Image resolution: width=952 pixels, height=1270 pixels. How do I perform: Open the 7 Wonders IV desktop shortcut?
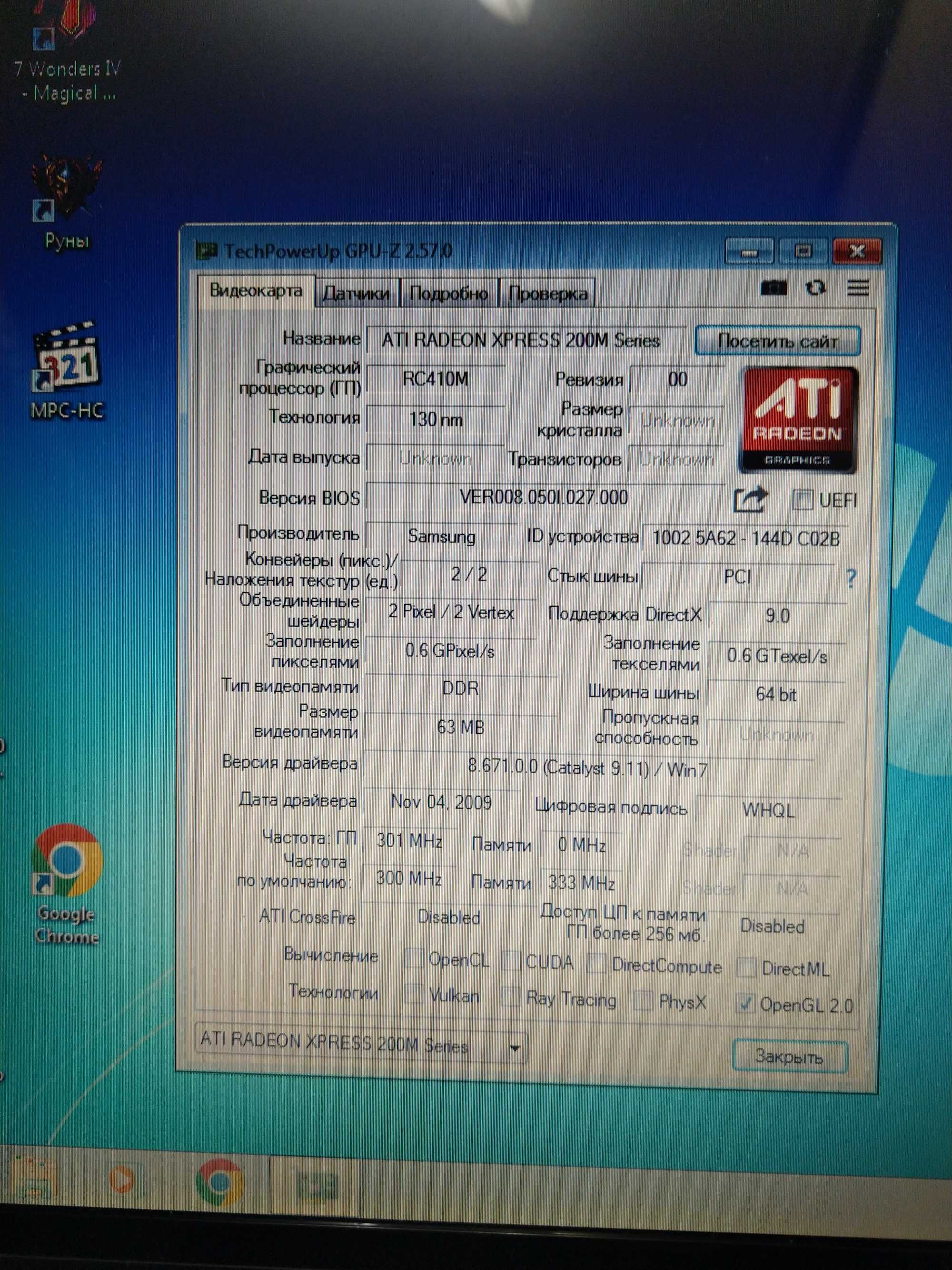(67, 52)
